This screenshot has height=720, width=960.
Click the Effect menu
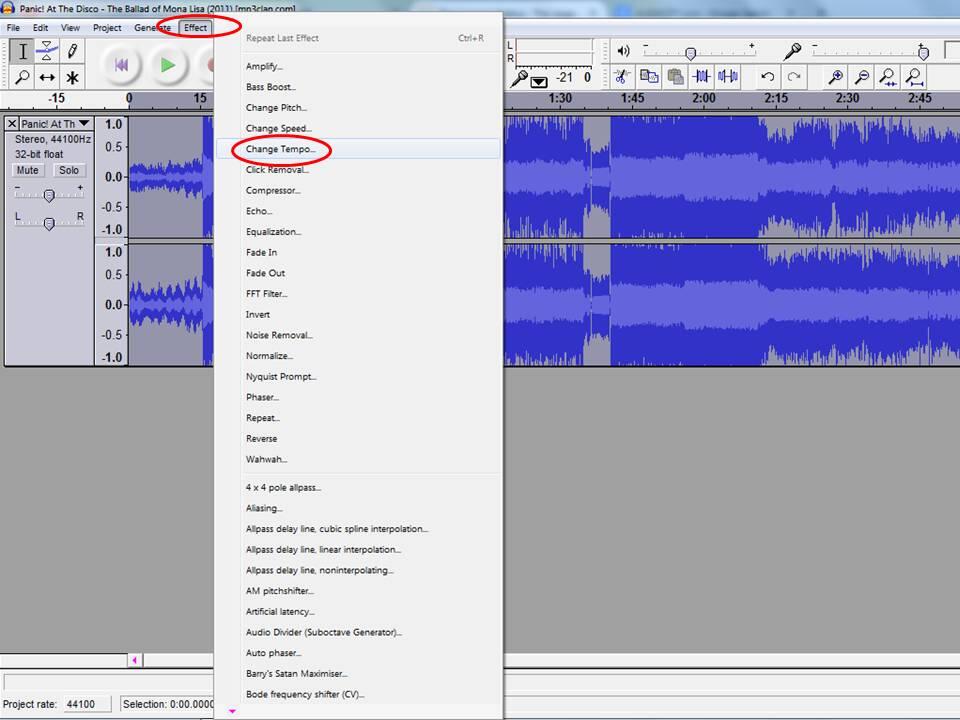(195, 28)
